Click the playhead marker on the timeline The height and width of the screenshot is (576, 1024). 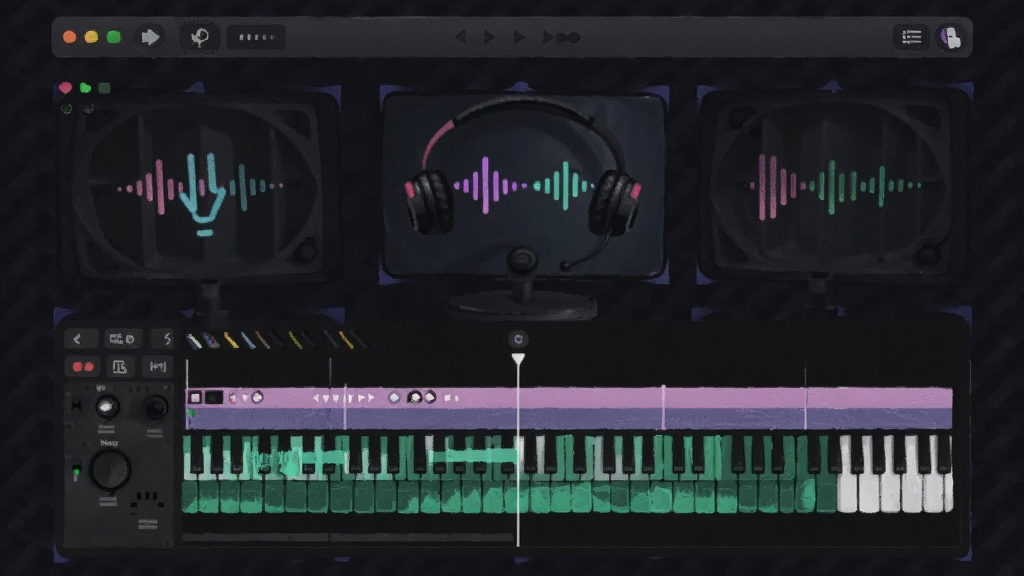[x=518, y=359]
